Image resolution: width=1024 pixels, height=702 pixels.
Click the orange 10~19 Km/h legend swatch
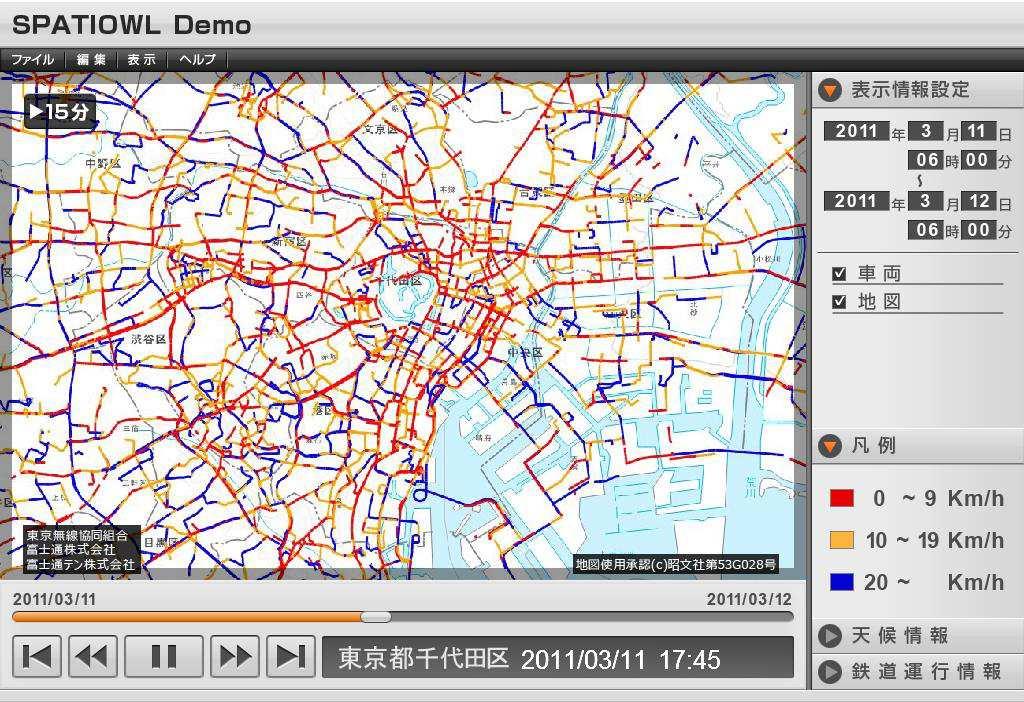(x=841, y=540)
